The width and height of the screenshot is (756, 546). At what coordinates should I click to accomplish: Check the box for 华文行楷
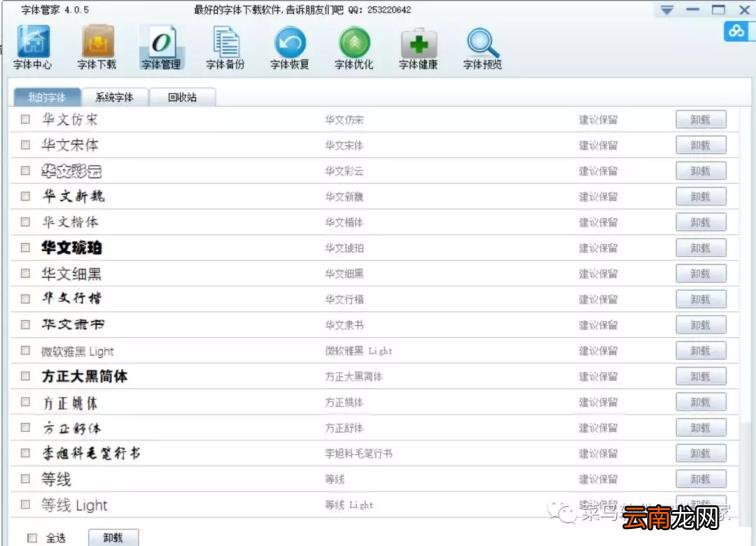[x=26, y=299]
